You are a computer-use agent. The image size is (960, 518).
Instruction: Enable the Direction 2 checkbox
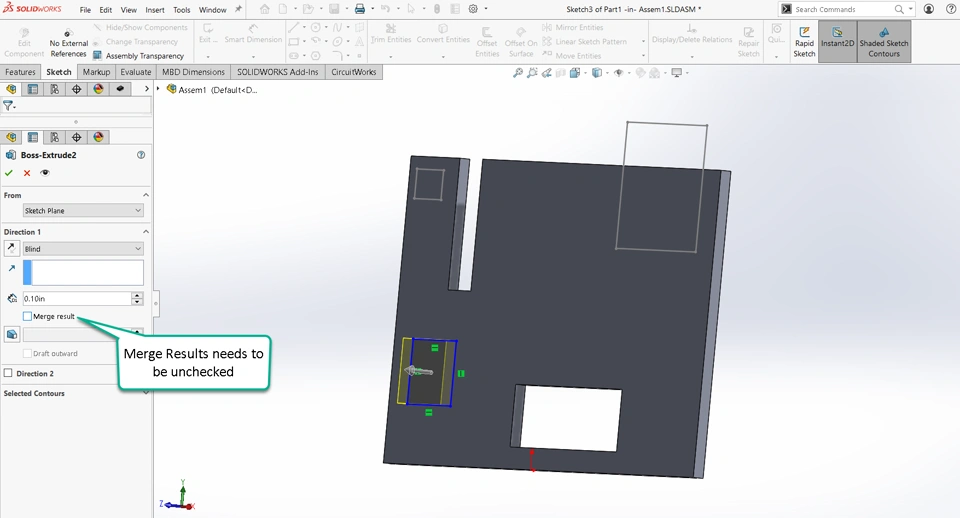point(8,373)
